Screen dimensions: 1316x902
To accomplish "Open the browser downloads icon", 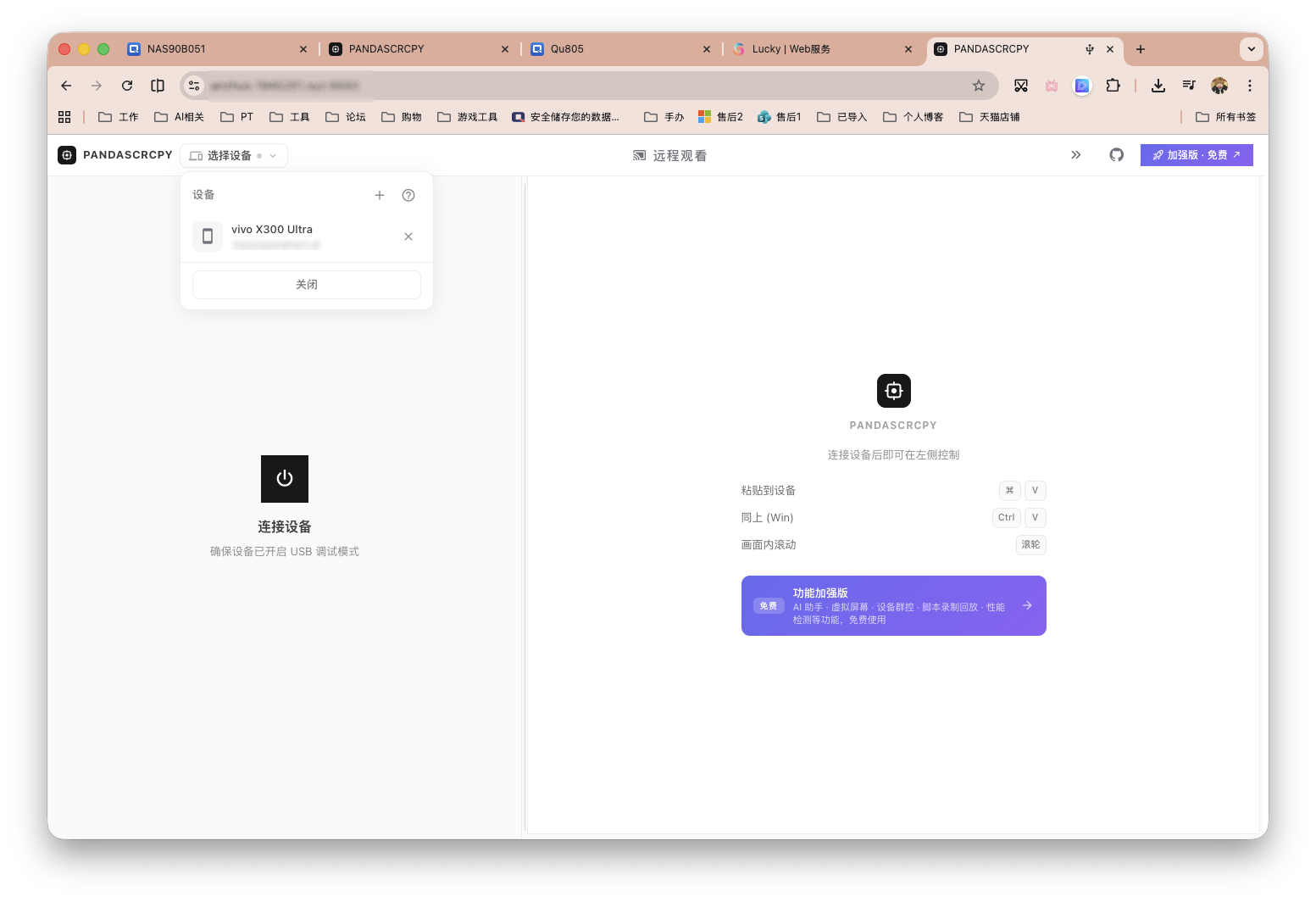I will tap(1158, 86).
